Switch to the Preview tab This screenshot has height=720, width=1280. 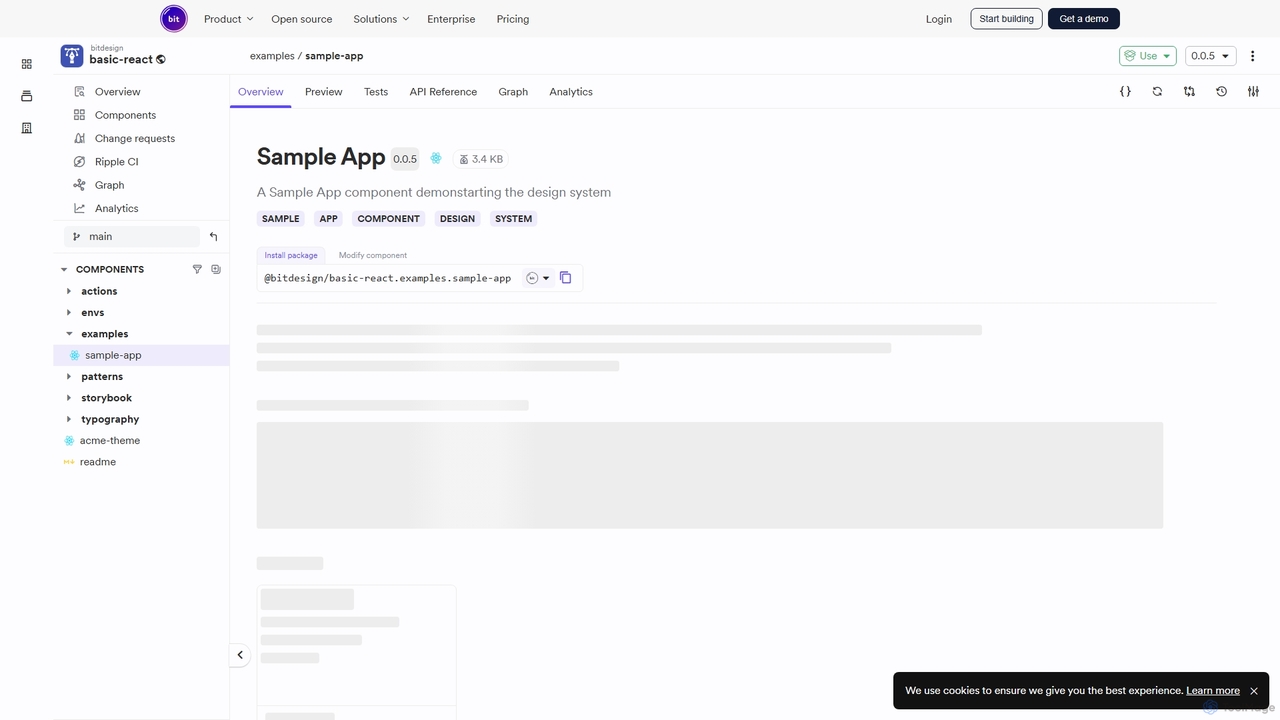[324, 92]
